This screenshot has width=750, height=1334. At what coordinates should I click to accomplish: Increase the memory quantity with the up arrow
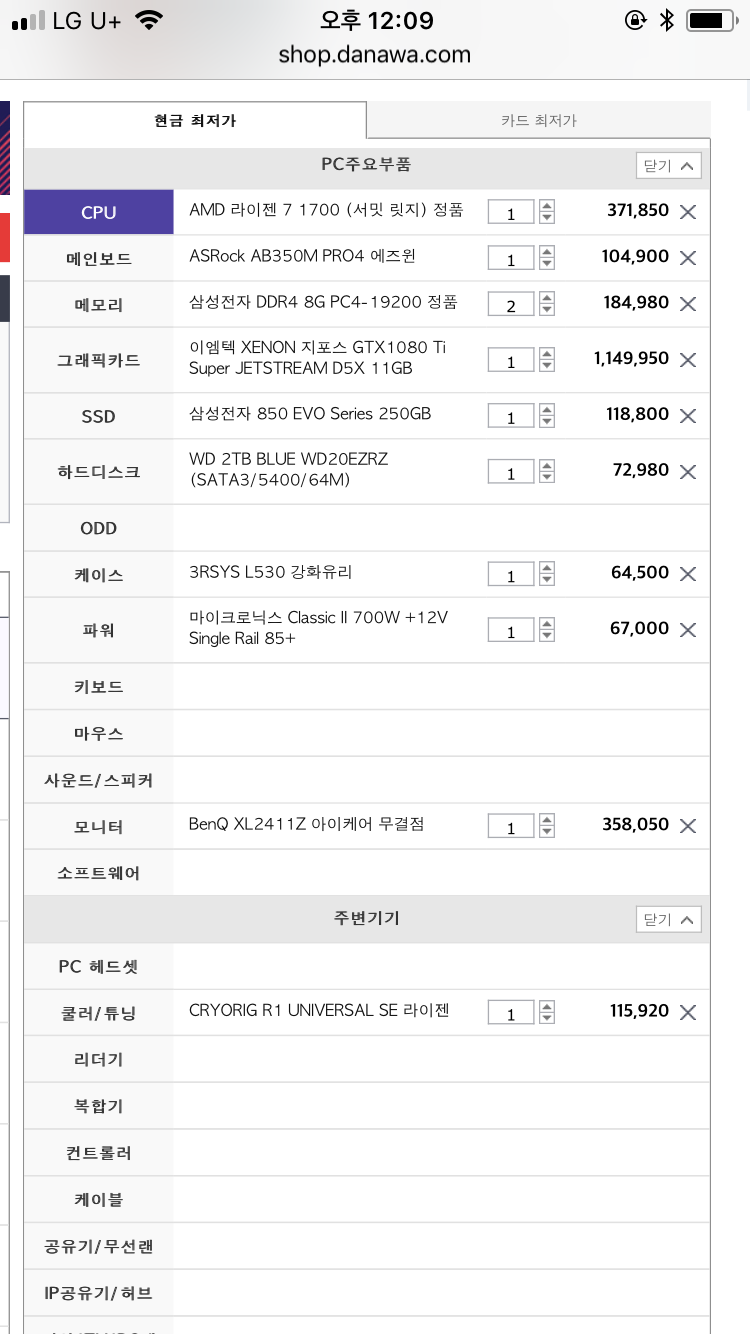coord(546,298)
